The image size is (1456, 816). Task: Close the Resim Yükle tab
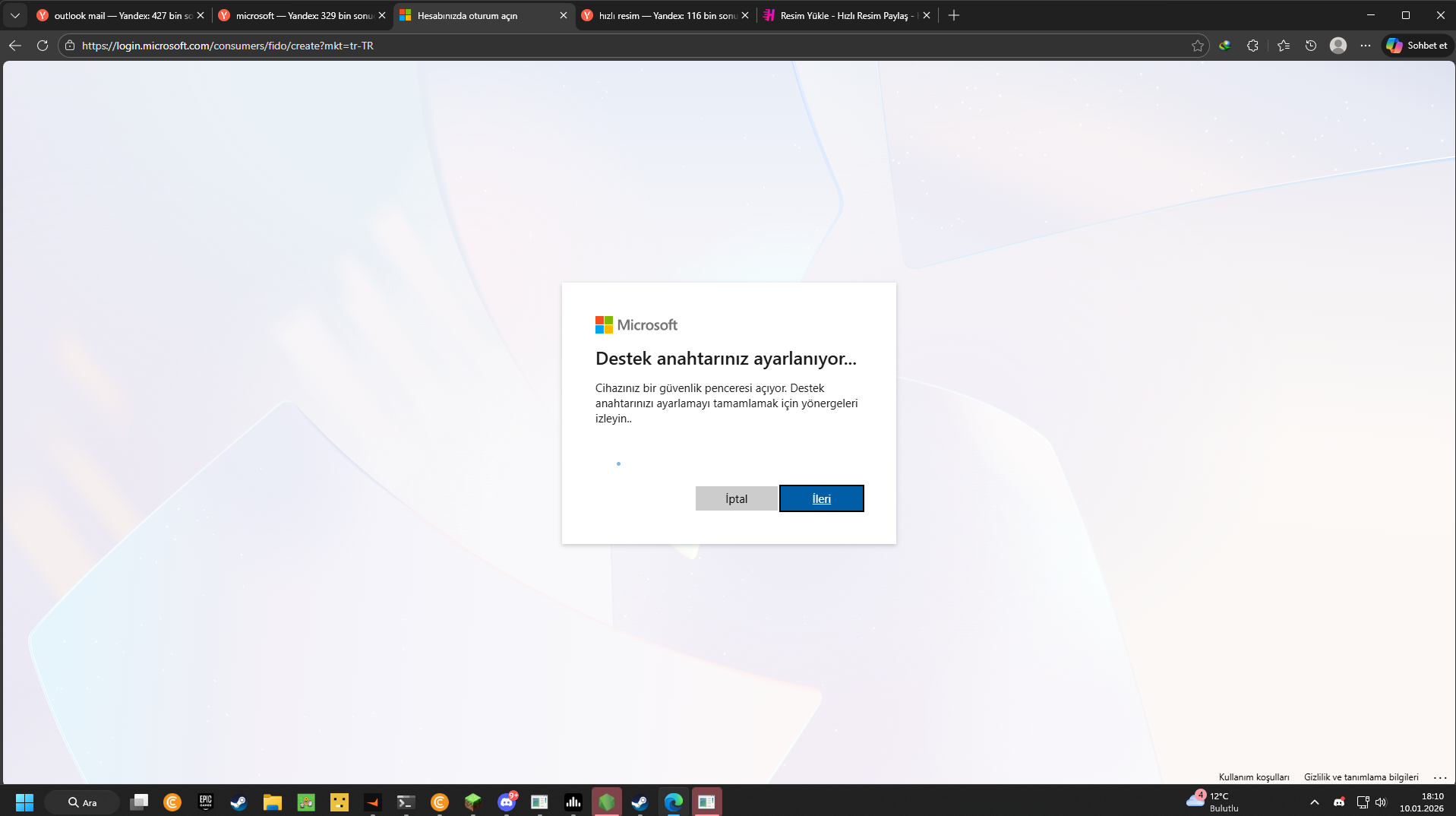tap(927, 15)
